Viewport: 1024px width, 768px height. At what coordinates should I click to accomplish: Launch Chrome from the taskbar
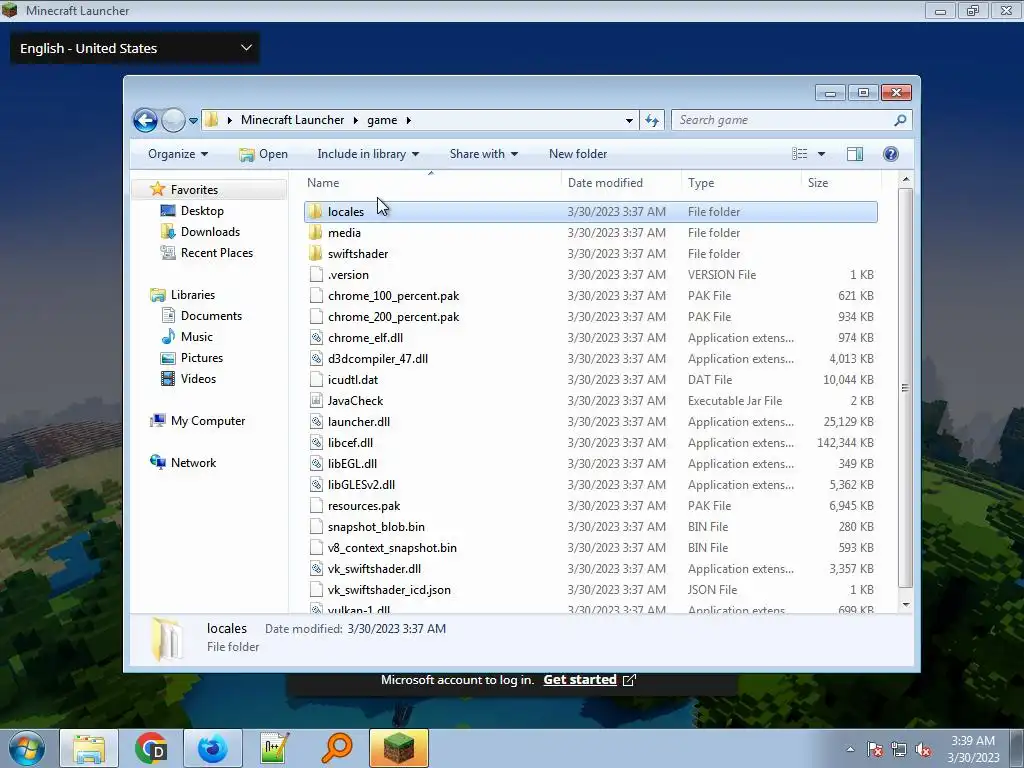click(x=152, y=748)
